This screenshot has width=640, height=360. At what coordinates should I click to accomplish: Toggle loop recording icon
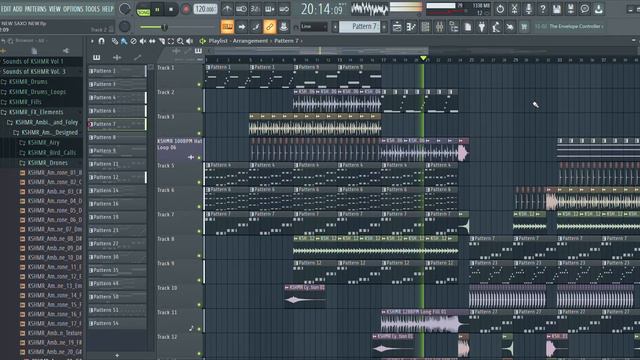pyautogui.click(x=284, y=9)
